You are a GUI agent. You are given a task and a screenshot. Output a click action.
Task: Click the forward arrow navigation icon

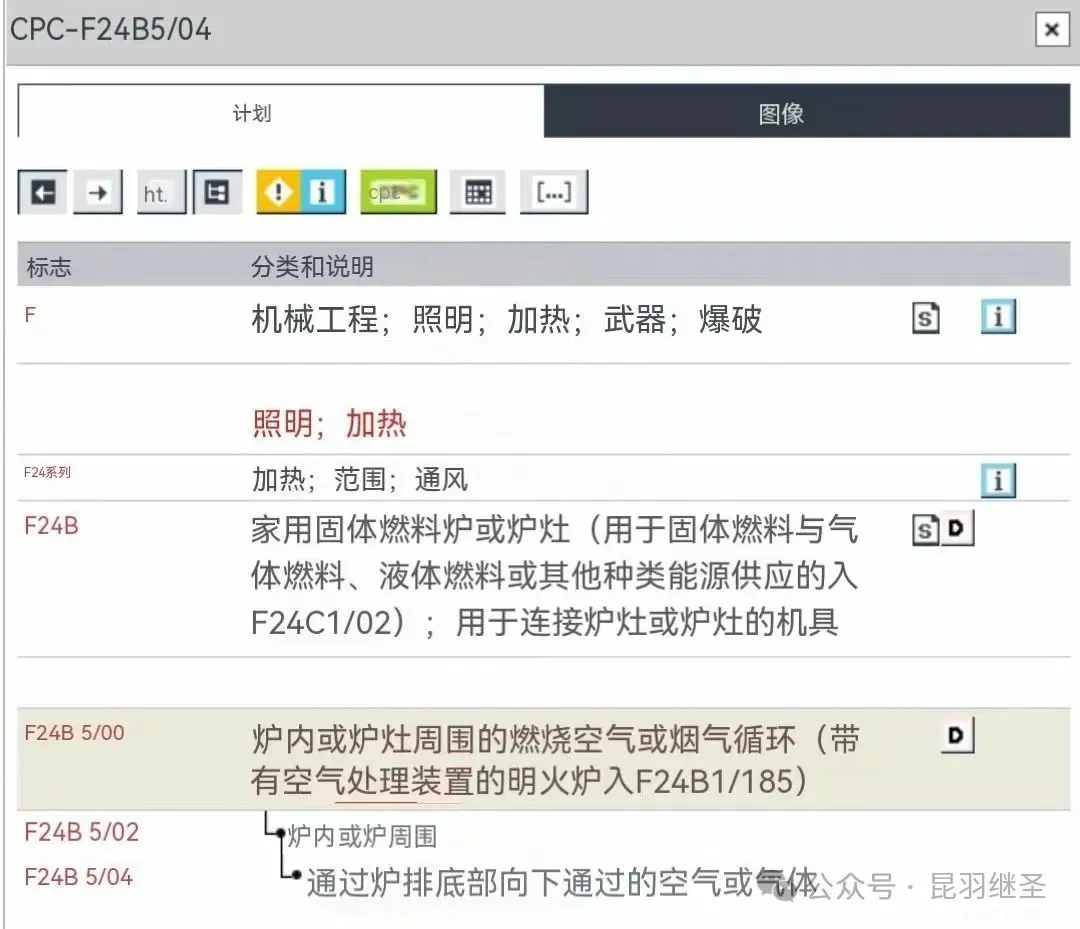point(98,193)
